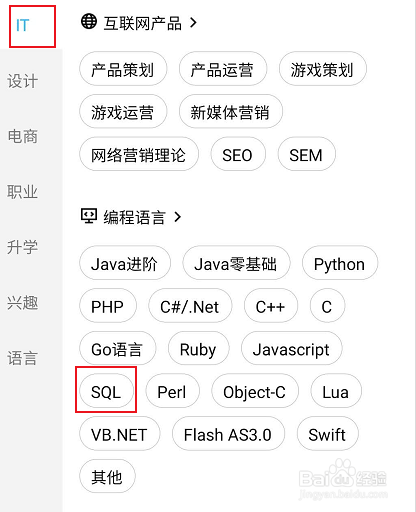
Task: Pick the 其他 tag
Action: point(107,477)
